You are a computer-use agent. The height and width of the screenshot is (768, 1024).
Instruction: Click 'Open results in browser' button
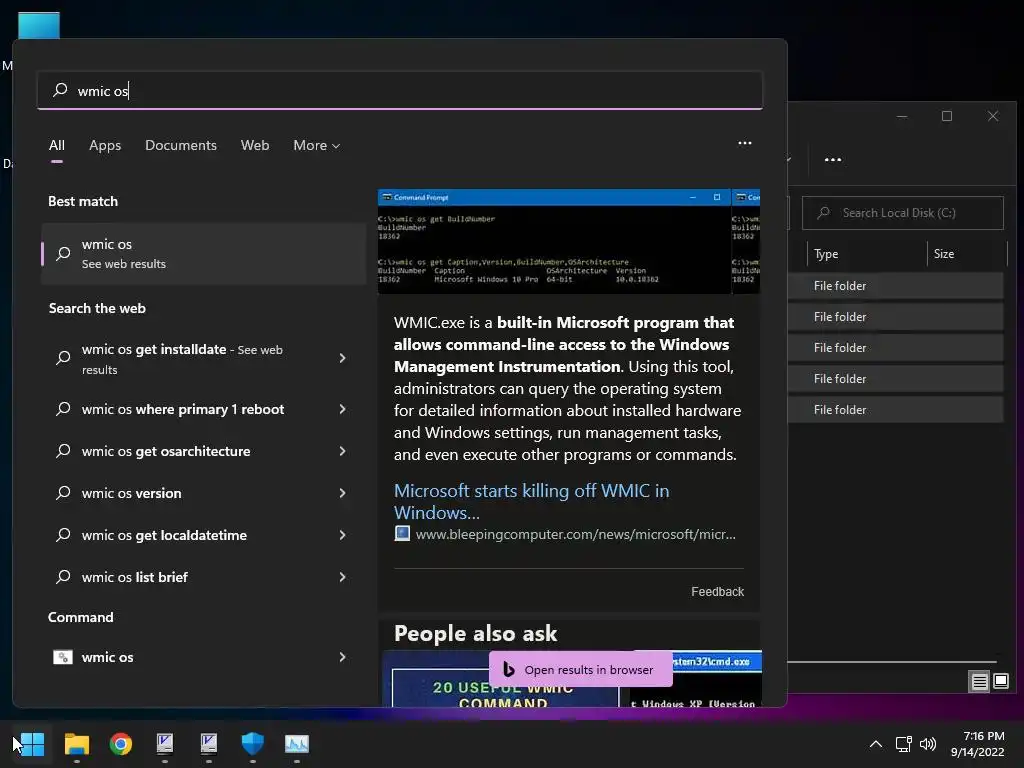[x=581, y=669]
